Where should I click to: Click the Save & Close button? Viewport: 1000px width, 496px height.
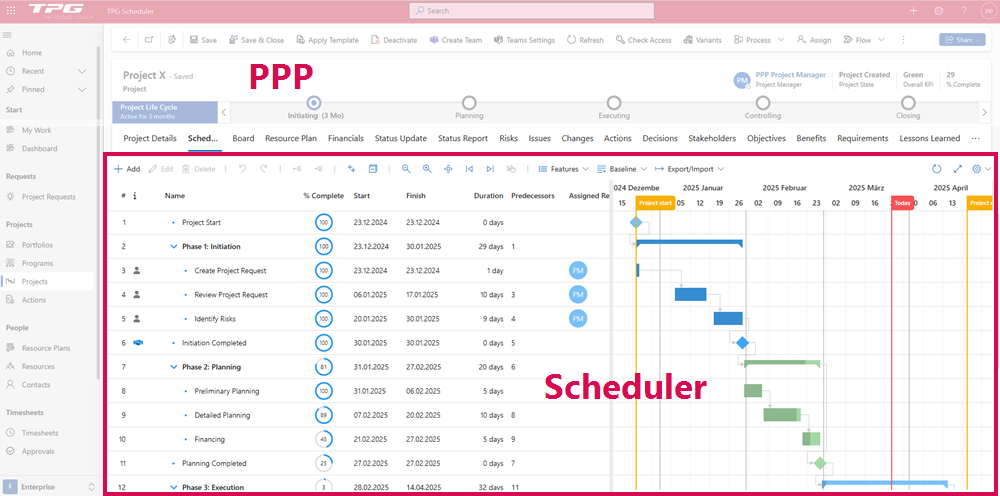pyautogui.click(x=256, y=40)
